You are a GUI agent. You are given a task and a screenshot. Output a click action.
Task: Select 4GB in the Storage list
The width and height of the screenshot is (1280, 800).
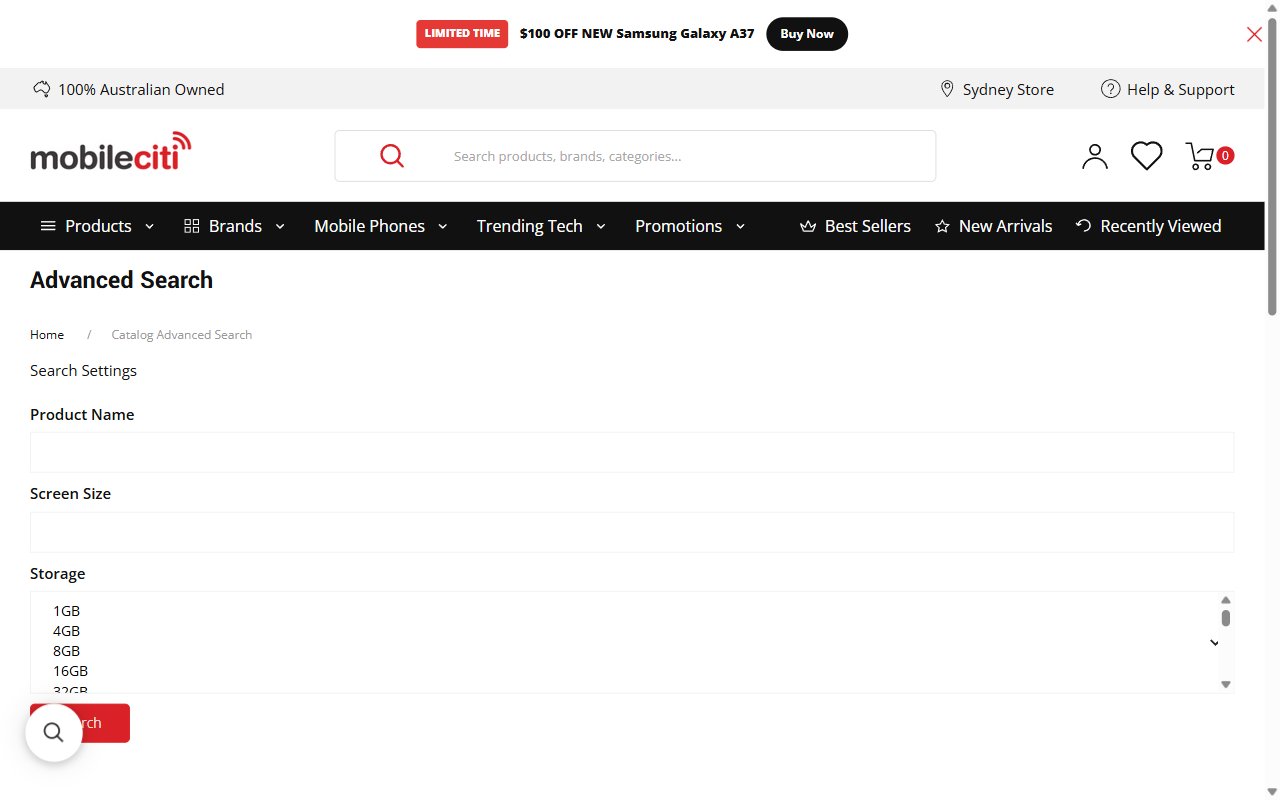pyautogui.click(x=66, y=631)
